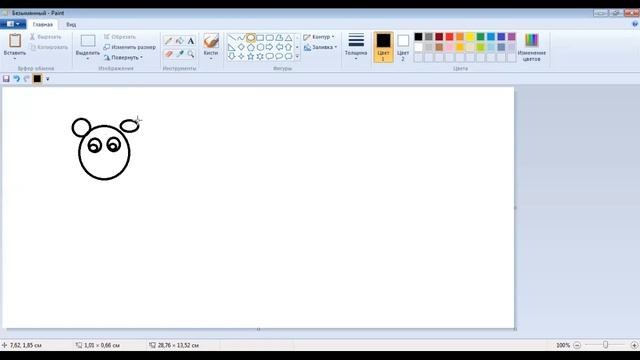Screen dimensions: 640x360
Task: Switch to the Вид tab
Action: pos(71,25)
